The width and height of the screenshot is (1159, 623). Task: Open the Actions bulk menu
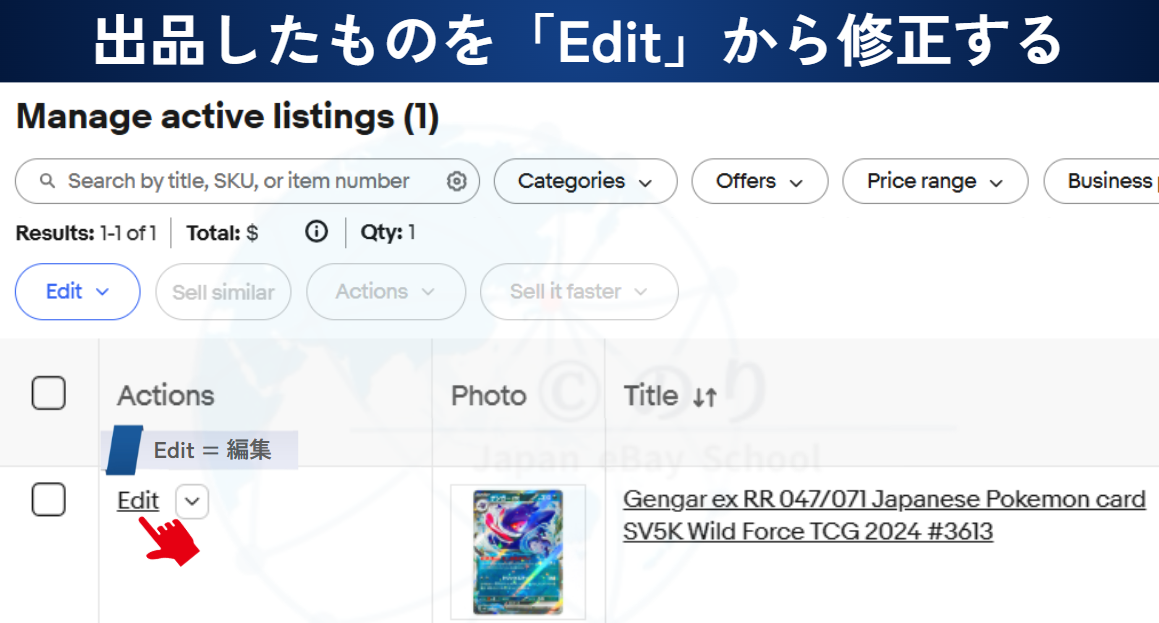tap(385, 292)
